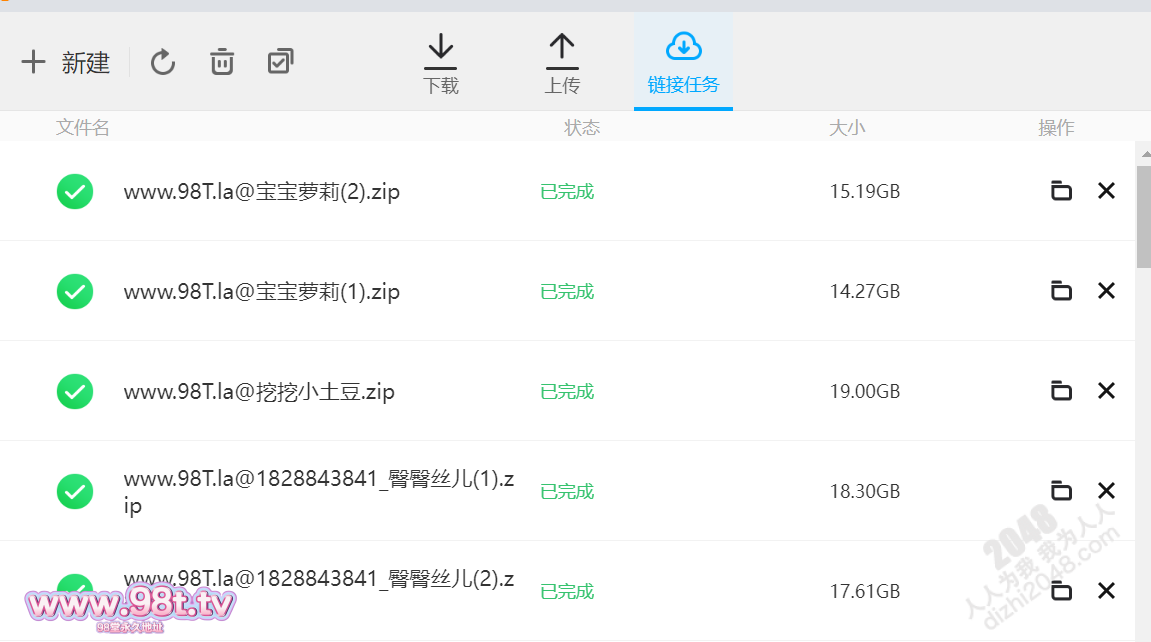
Task: Click the 17.61GB size value
Action: (x=865, y=591)
